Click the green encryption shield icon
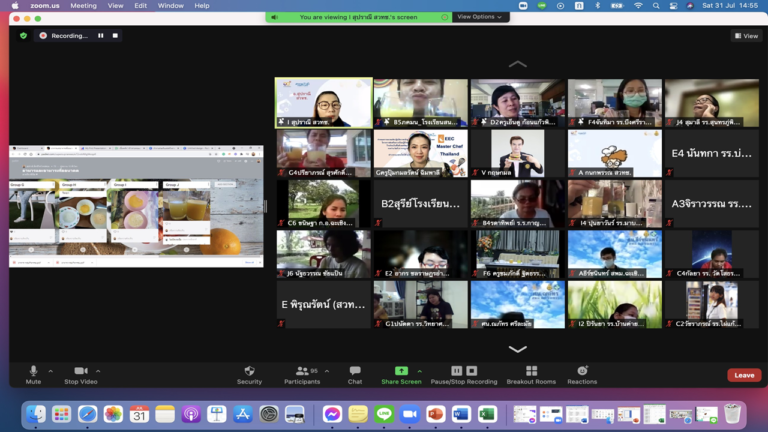This screenshot has height=432, width=768. (24, 36)
